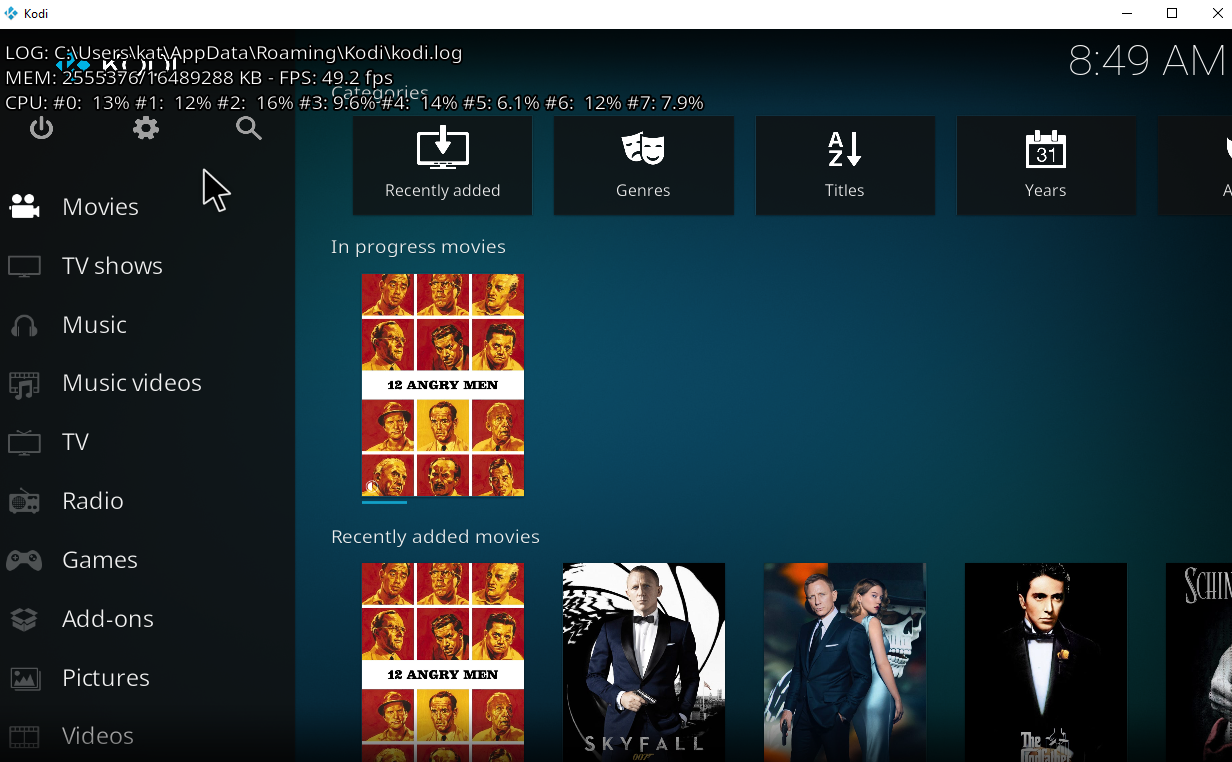Select the Games controller icon
This screenshot has height=762, width=1232.
(x=24, y=560)
